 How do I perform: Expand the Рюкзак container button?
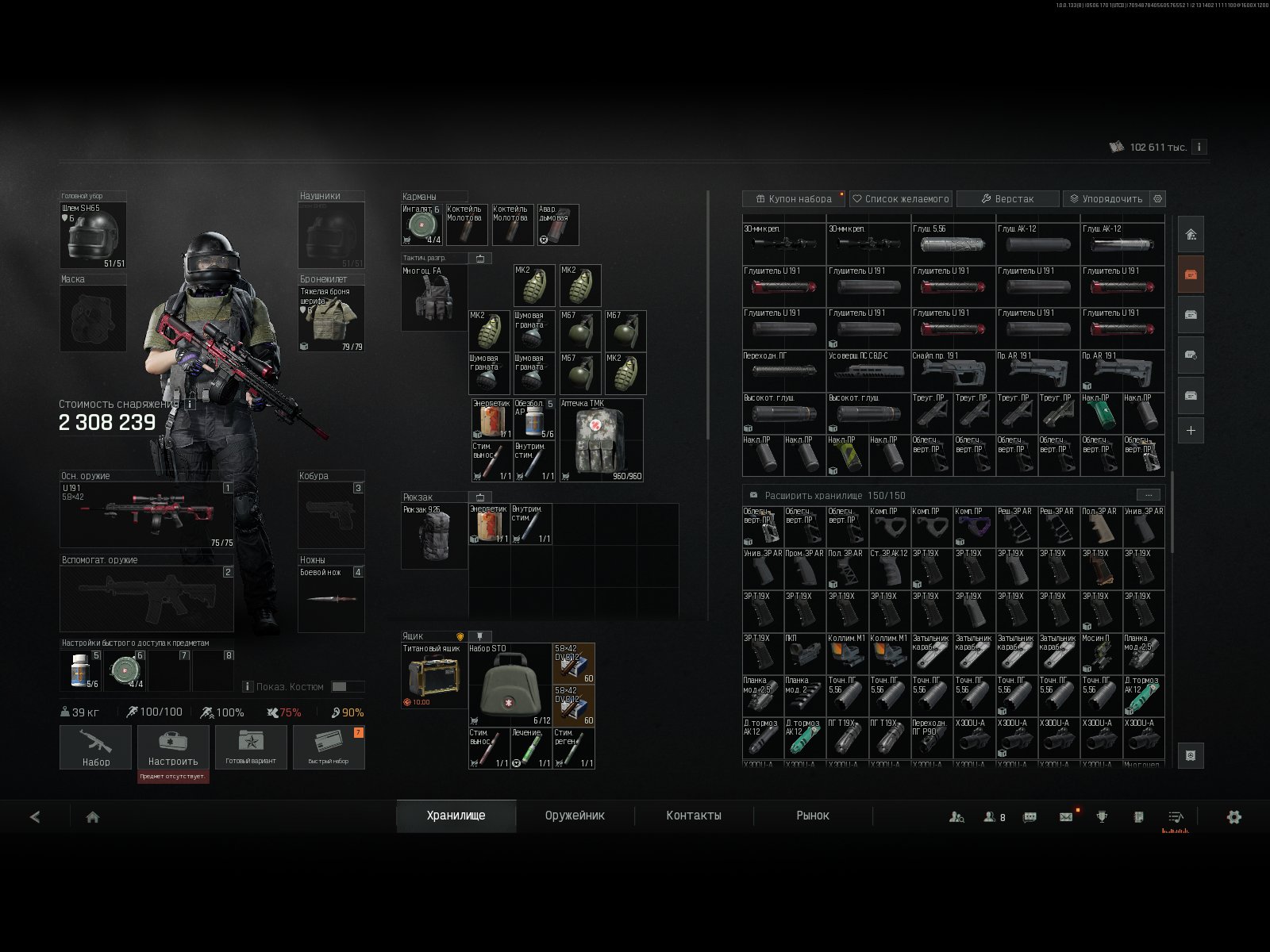coord(480,497)
